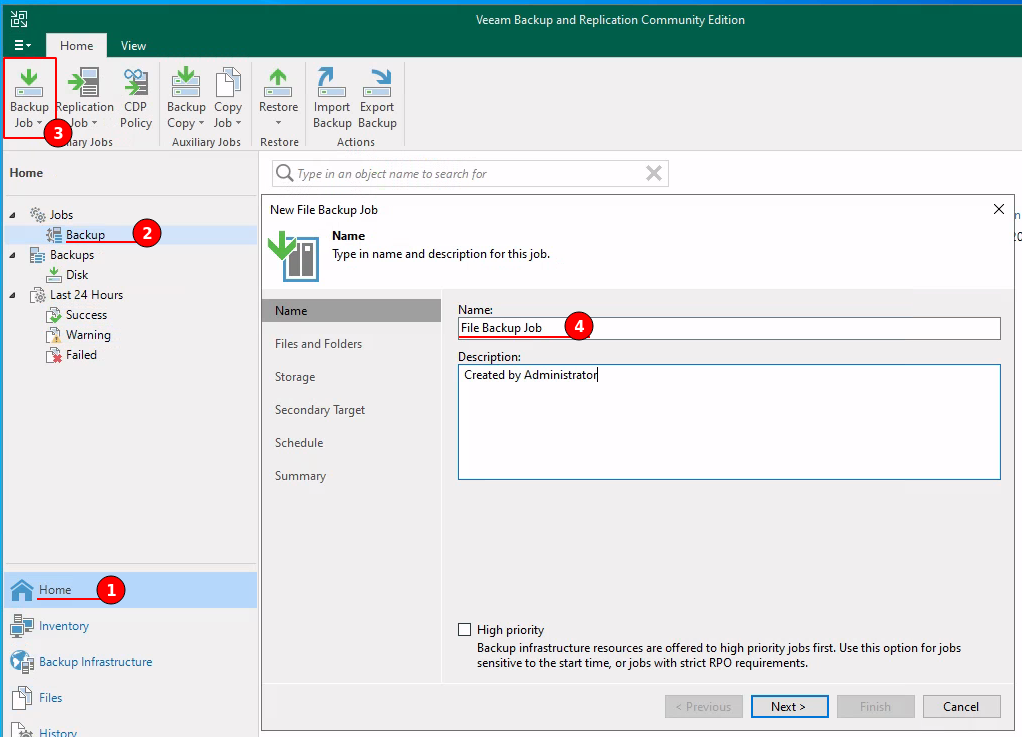Viewport: 1022px width, 737px height.
Task: Open the main hamburger menu dropdown
Action: 23,45
